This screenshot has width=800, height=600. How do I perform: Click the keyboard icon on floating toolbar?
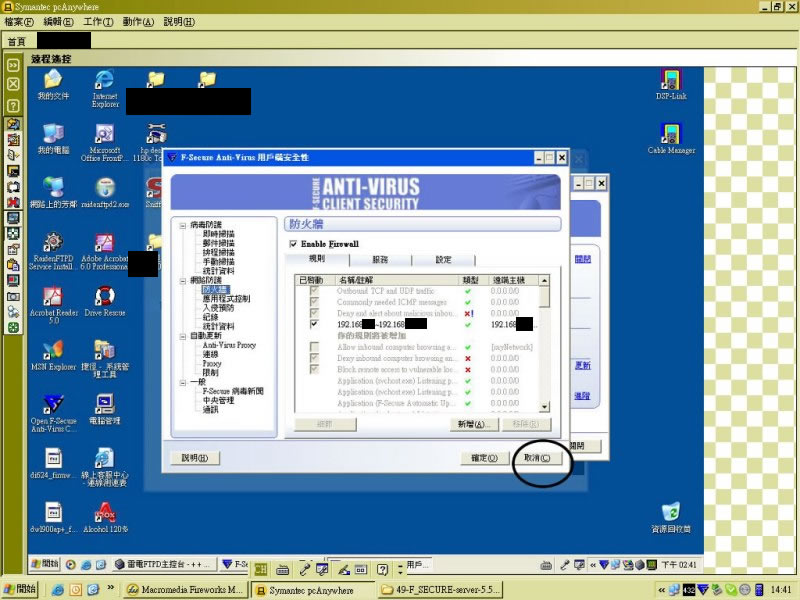pyautogui.click(x=282, y=569)
